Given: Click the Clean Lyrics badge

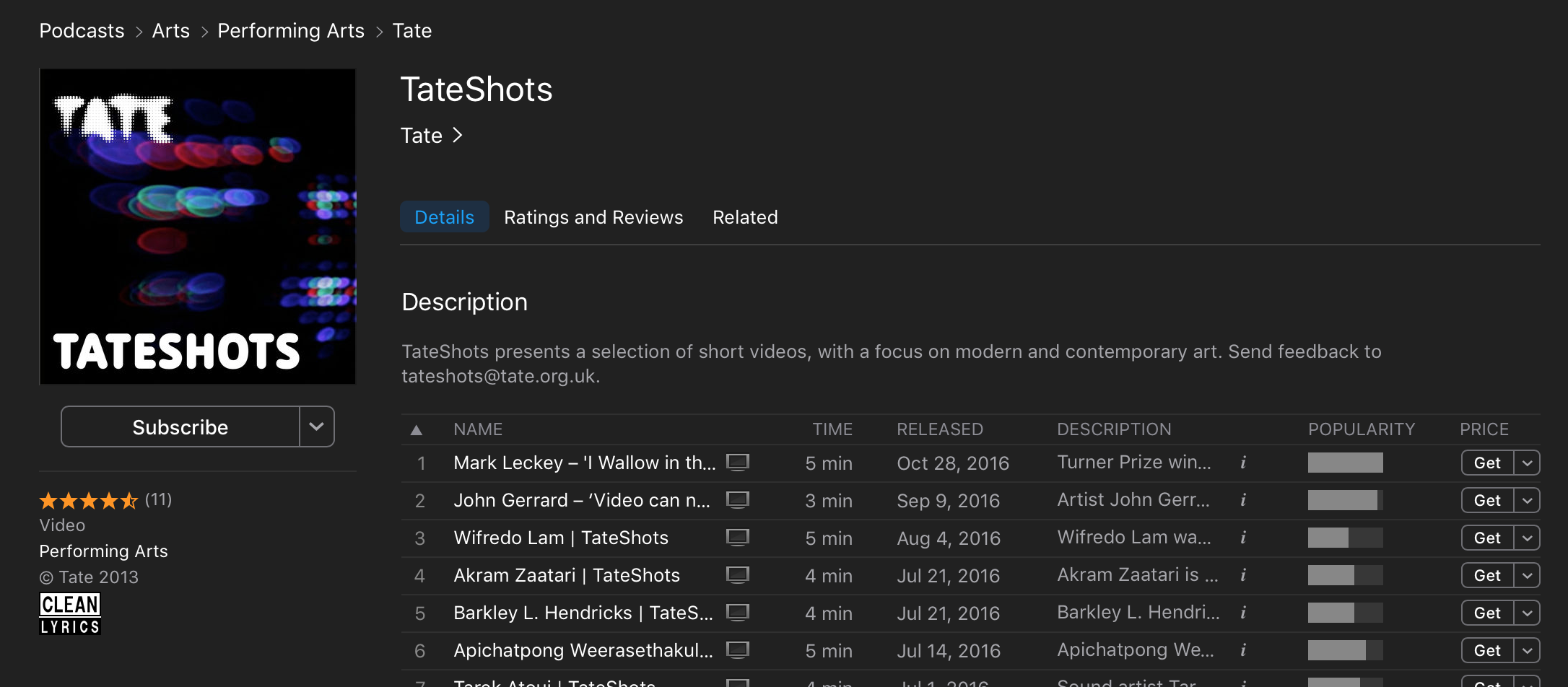Looking at the screenshot, I should click(70, 614).
